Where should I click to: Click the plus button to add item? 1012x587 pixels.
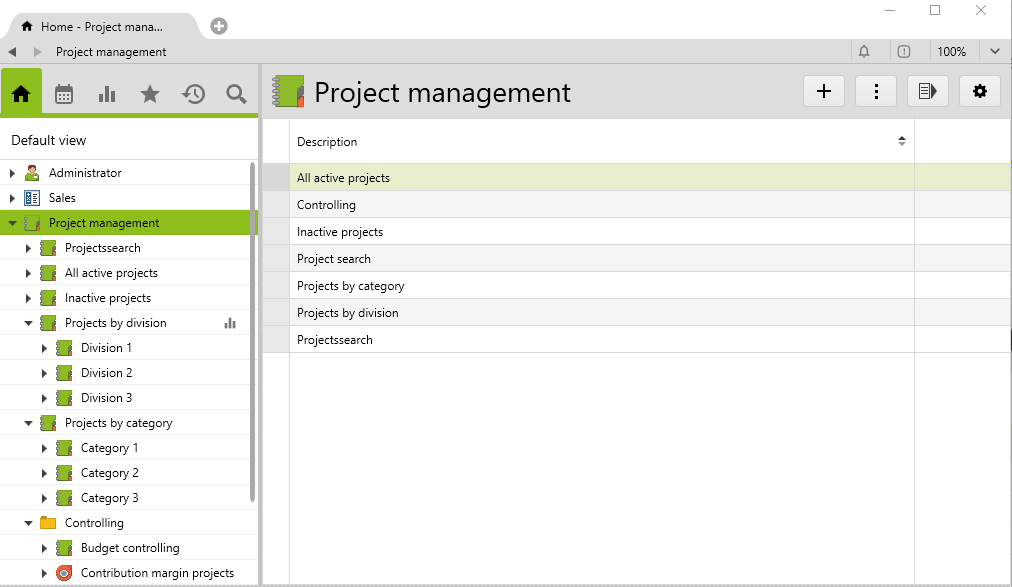coord(824,92)
